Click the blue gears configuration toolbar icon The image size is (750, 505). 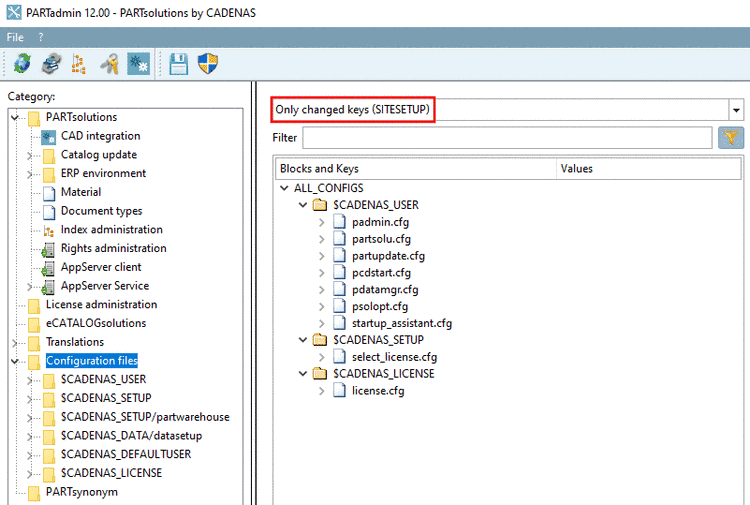(139, 64)
